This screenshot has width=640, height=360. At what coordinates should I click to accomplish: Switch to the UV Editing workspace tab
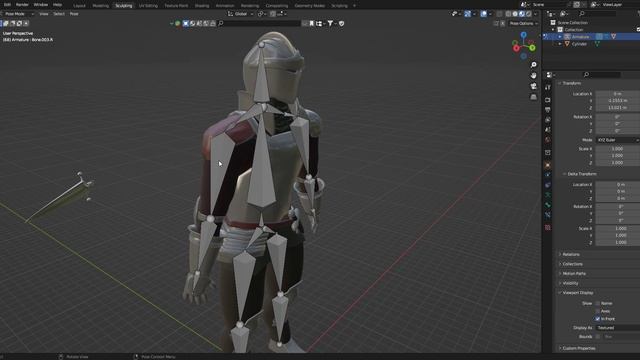click(x=148, y=6)
